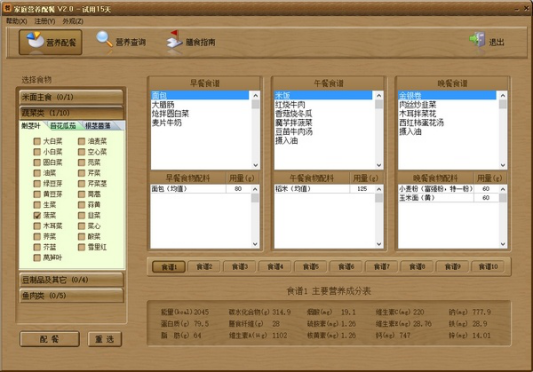Screen dimensions: 533x372
Task: Select 木耳拌菜花 in the dinner list
Action: coord(447,114)
